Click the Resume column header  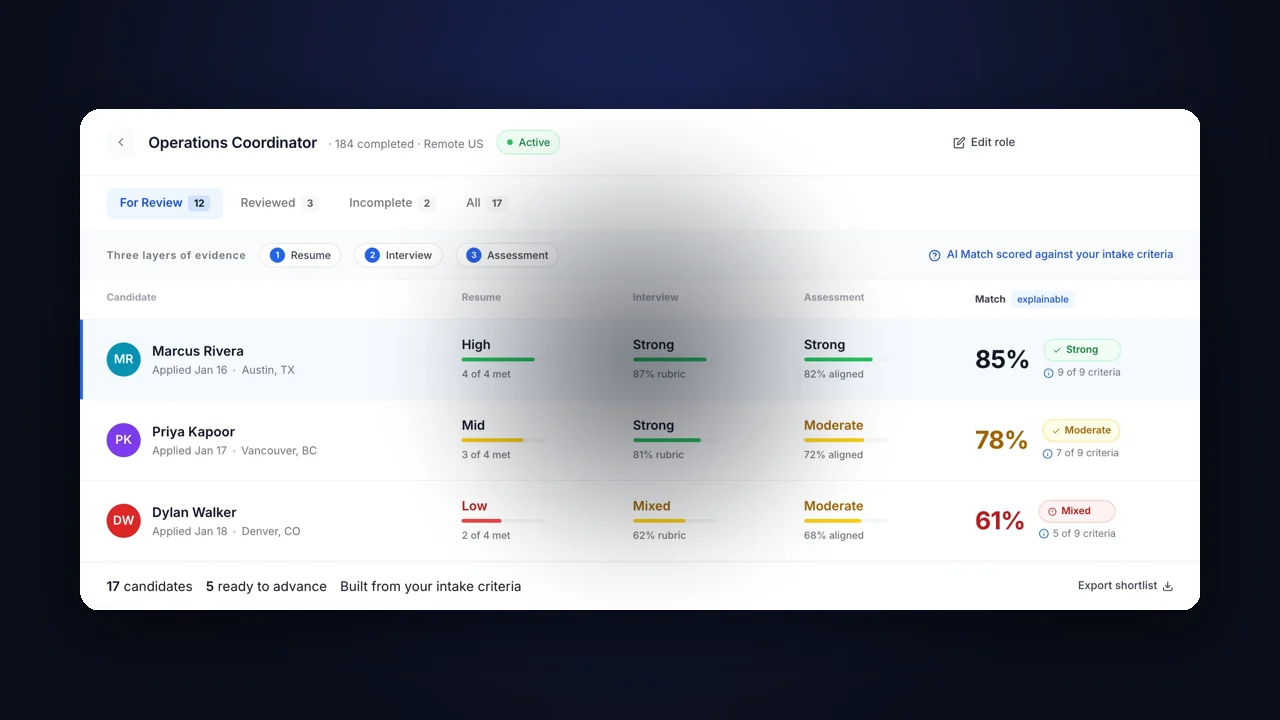click(x=481, y=297)
